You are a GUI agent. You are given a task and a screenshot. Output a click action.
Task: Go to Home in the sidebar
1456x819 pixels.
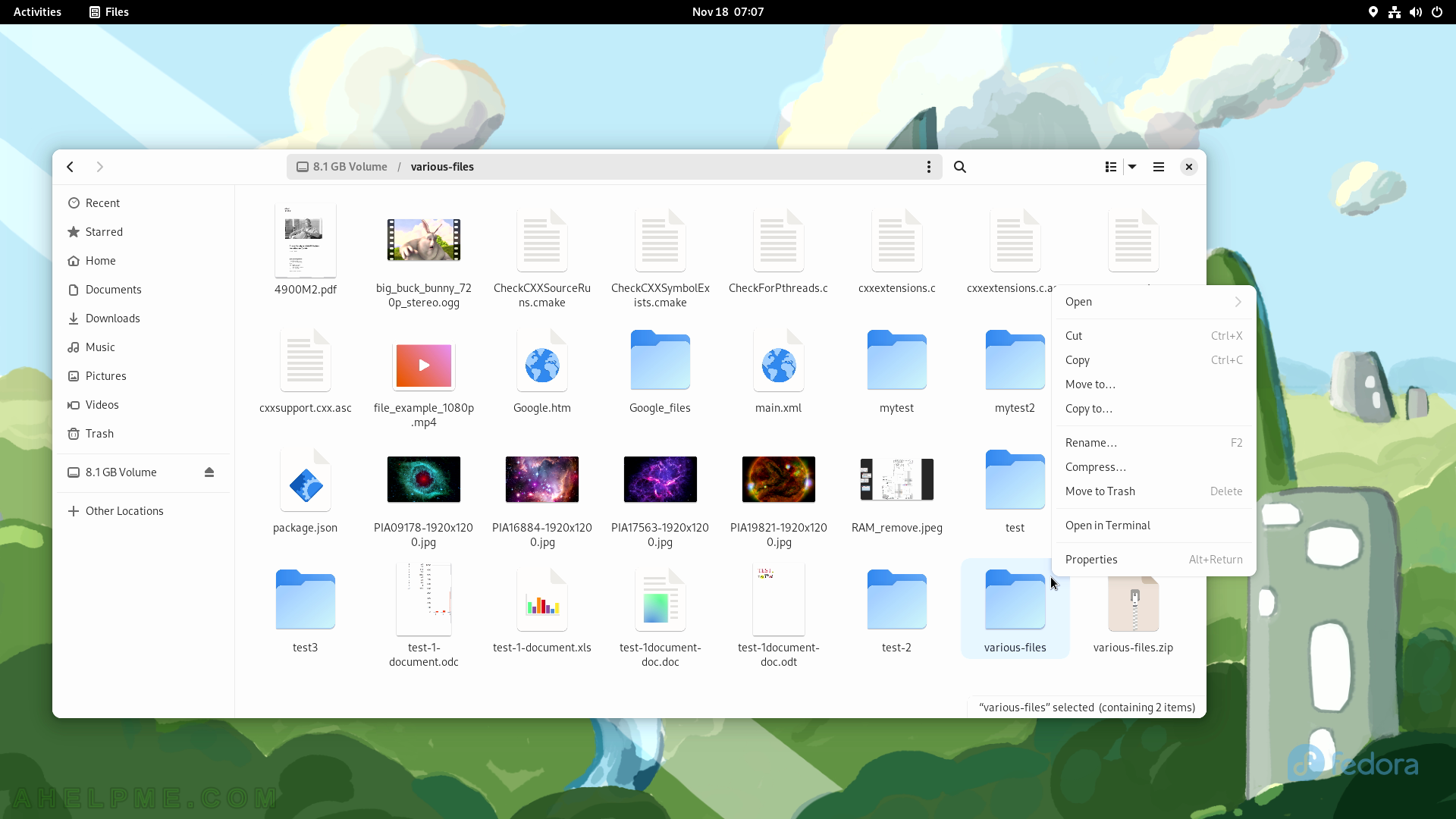click(144, 261)
